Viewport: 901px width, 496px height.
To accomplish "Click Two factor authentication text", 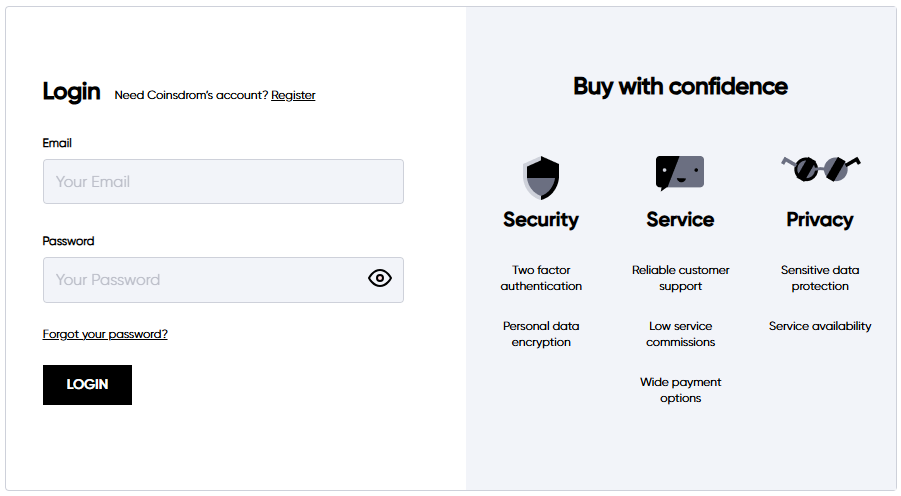I will tap(541, 278).
